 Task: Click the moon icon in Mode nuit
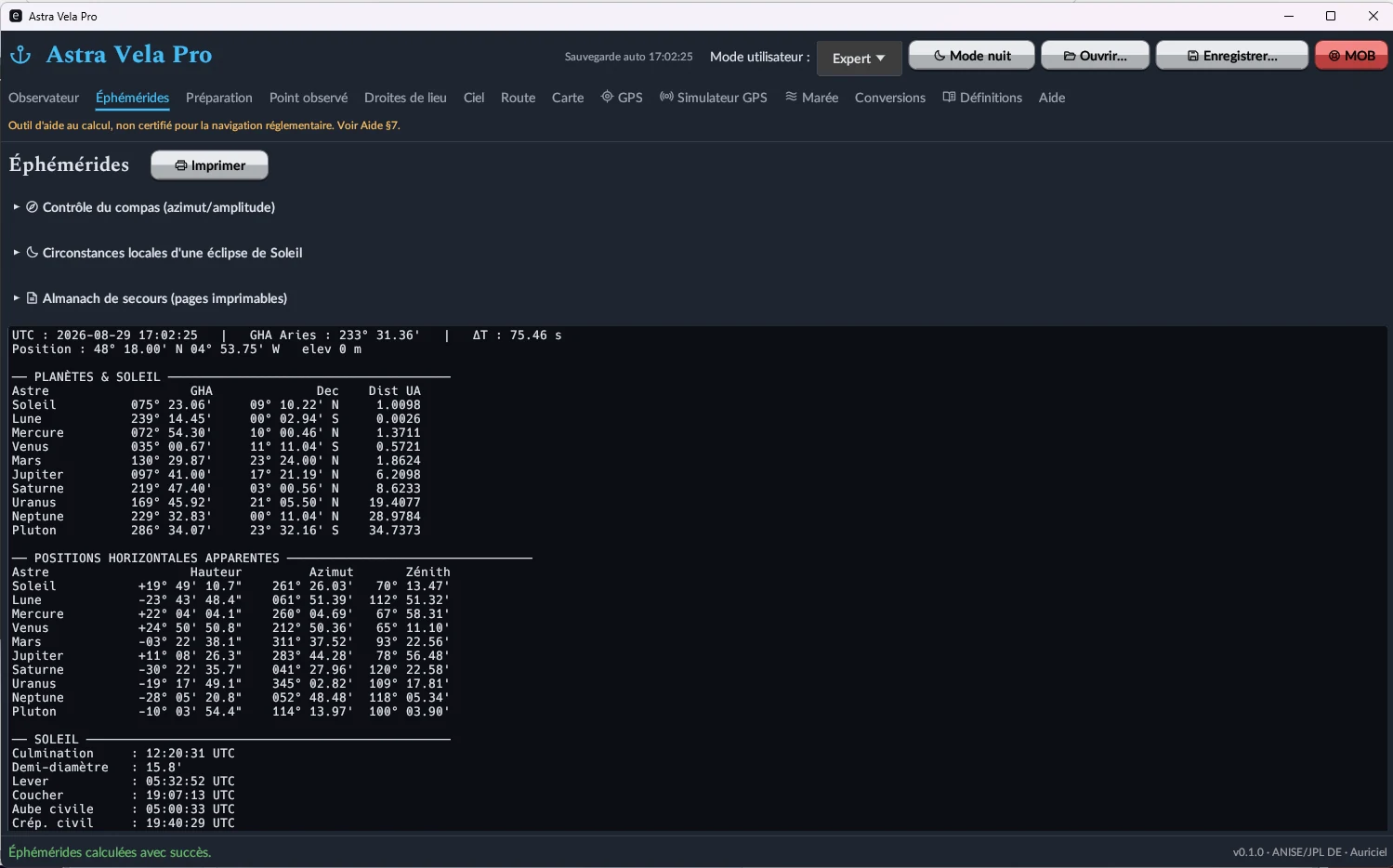(940, 56)
